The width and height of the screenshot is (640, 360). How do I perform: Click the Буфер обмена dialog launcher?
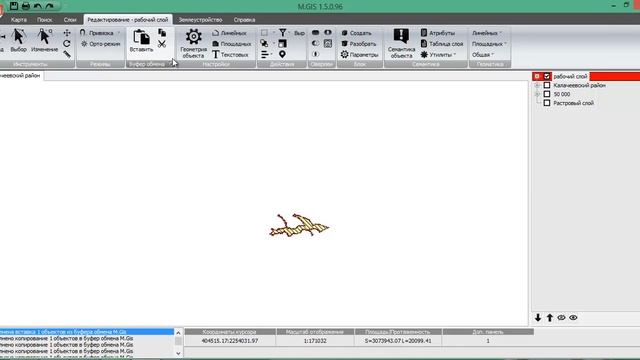[170, 64]
